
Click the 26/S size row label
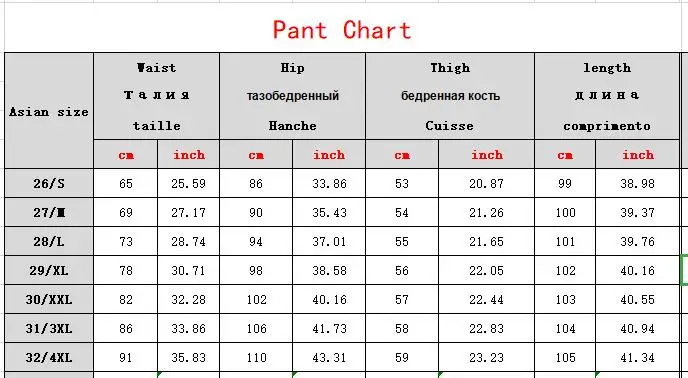(x=49, y=184)
